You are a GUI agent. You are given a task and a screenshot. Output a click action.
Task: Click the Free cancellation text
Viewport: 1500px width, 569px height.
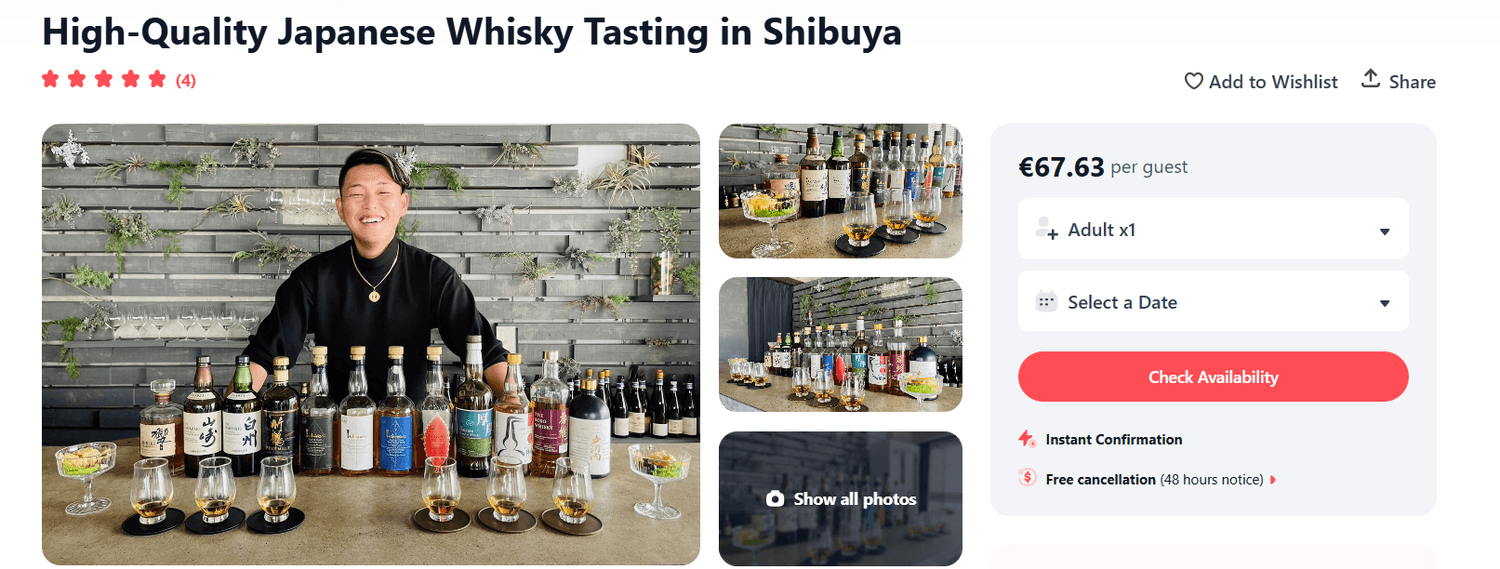1100,480
